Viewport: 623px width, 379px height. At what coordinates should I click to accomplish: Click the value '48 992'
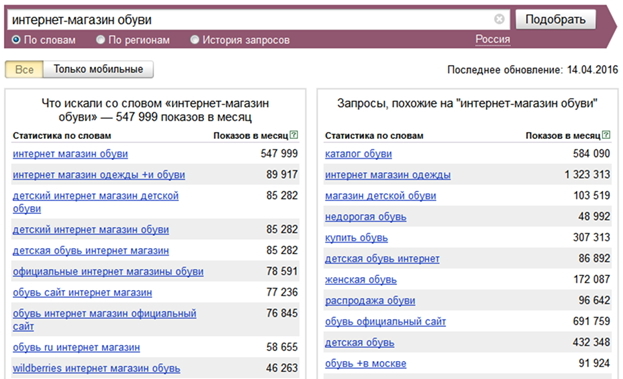click(594, 217)
